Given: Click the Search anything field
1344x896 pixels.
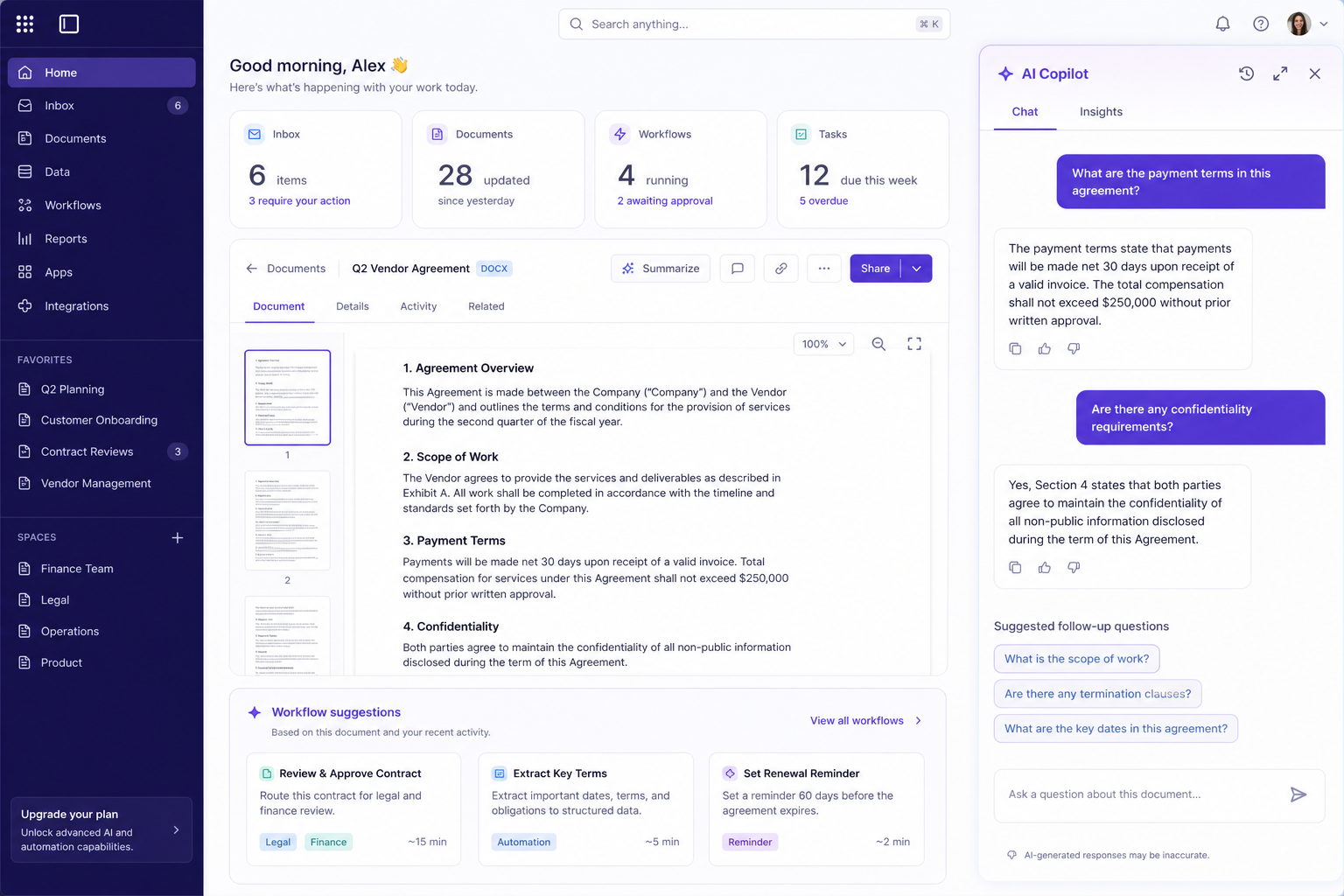Looking at the screenshot, I should (754, 24).
